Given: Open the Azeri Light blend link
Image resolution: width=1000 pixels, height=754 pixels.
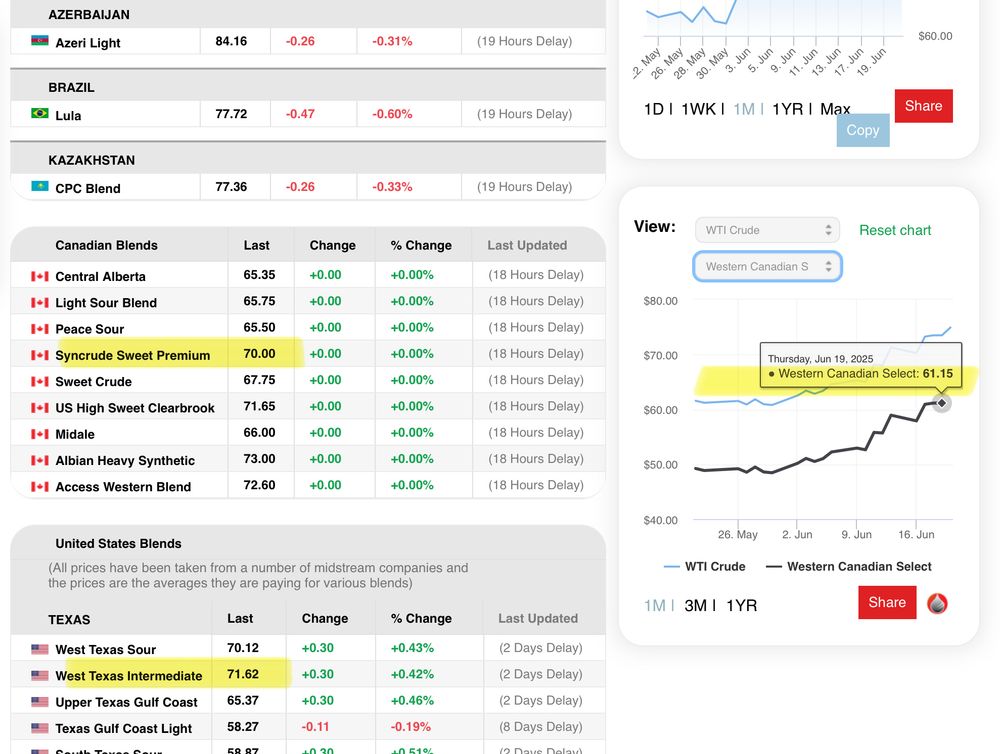Looking at the screenshot, I should [88, 43].
